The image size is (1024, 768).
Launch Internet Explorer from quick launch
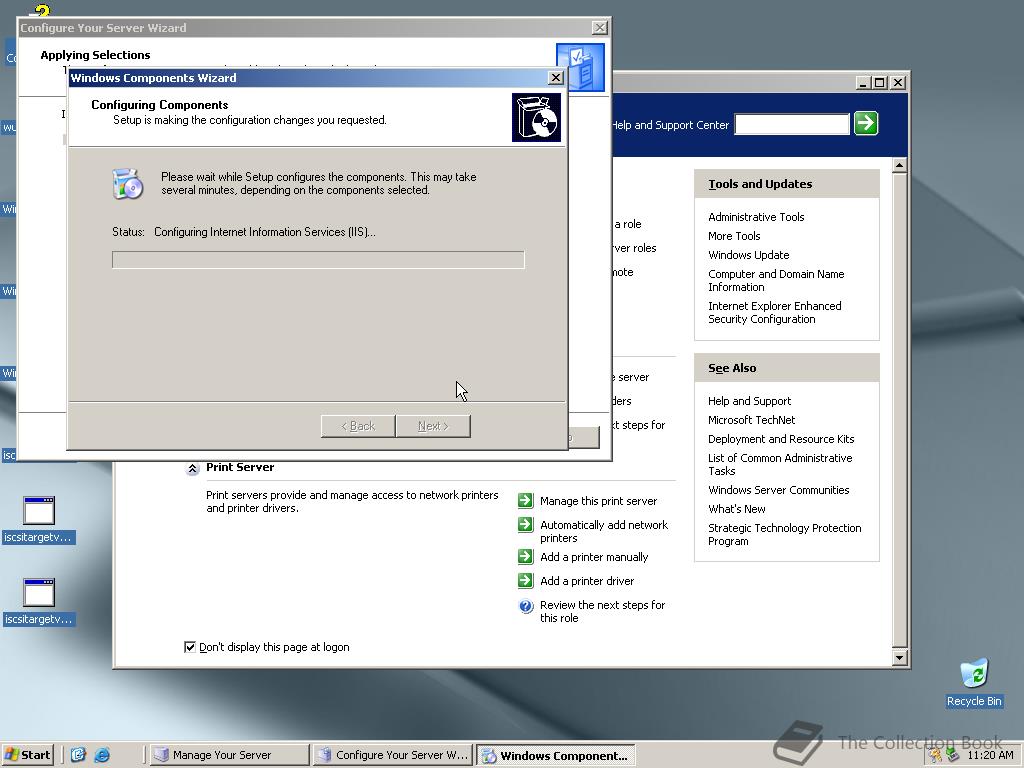click(103, 755)
